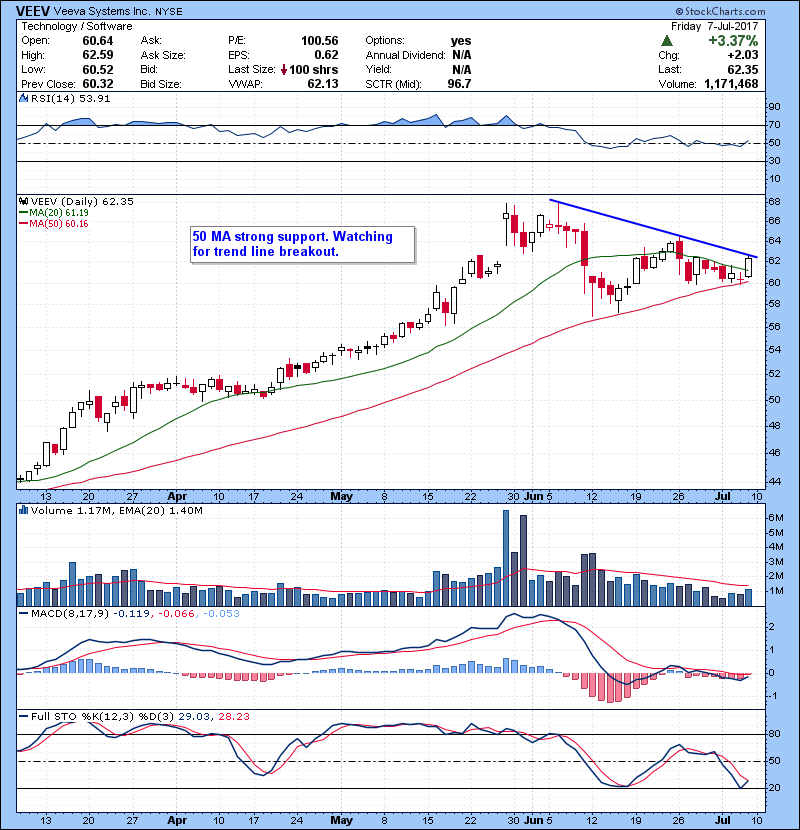Click the last white candlestick on July 7

[x=748, y=267]
